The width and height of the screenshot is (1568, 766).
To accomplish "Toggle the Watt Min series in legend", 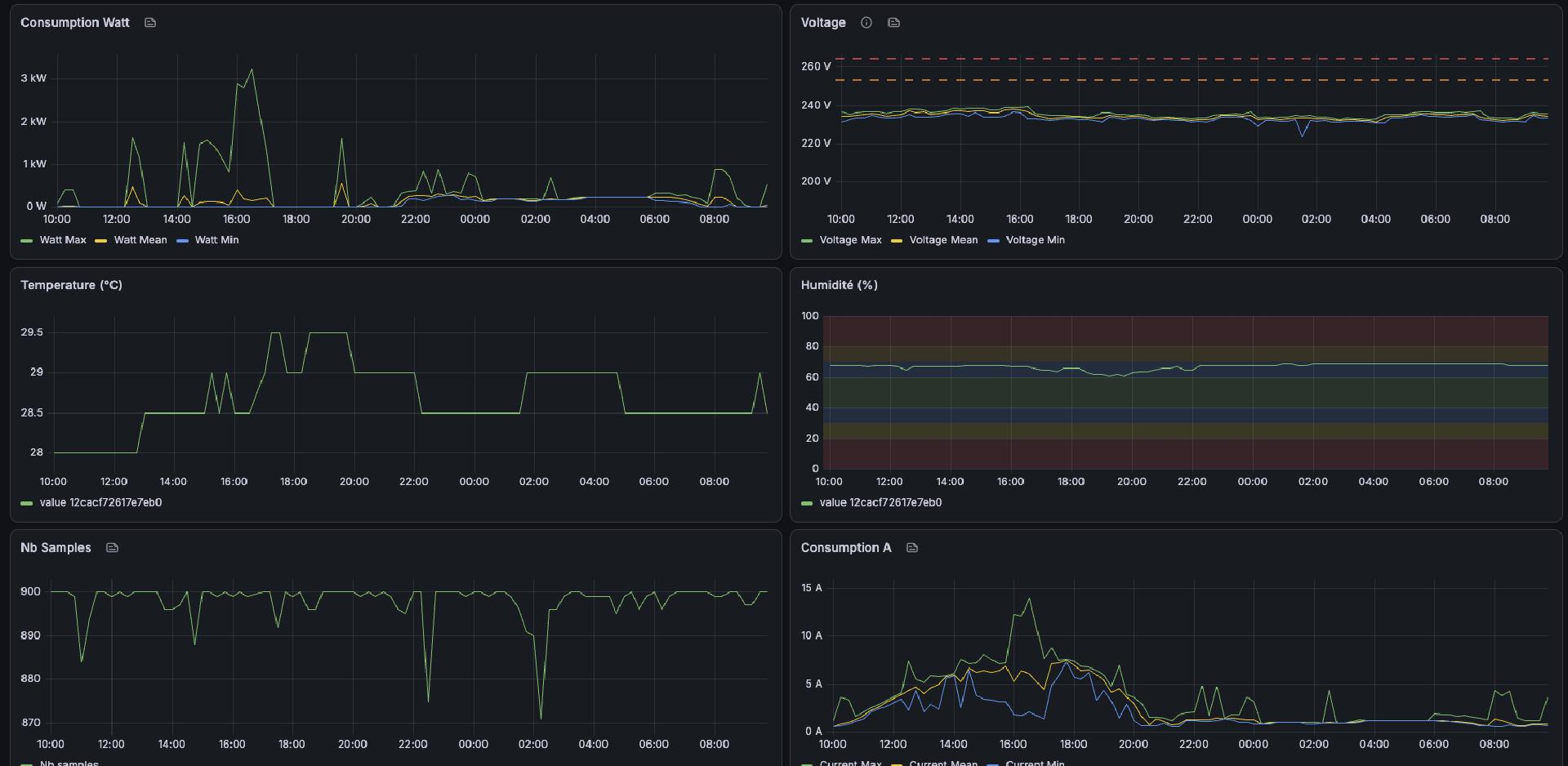I will pyautogui.click(x=216, y=240).
